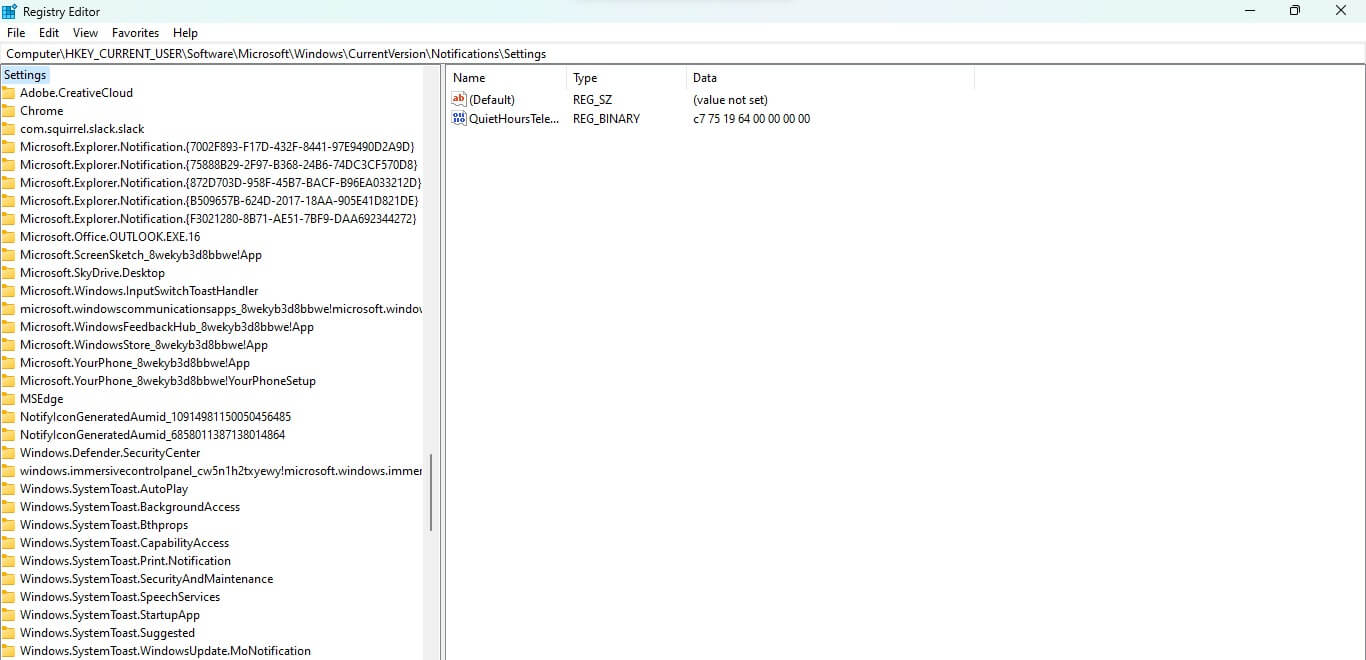
Task: Click the folder icon next to Chrome
Action: (x=9, y=111)
